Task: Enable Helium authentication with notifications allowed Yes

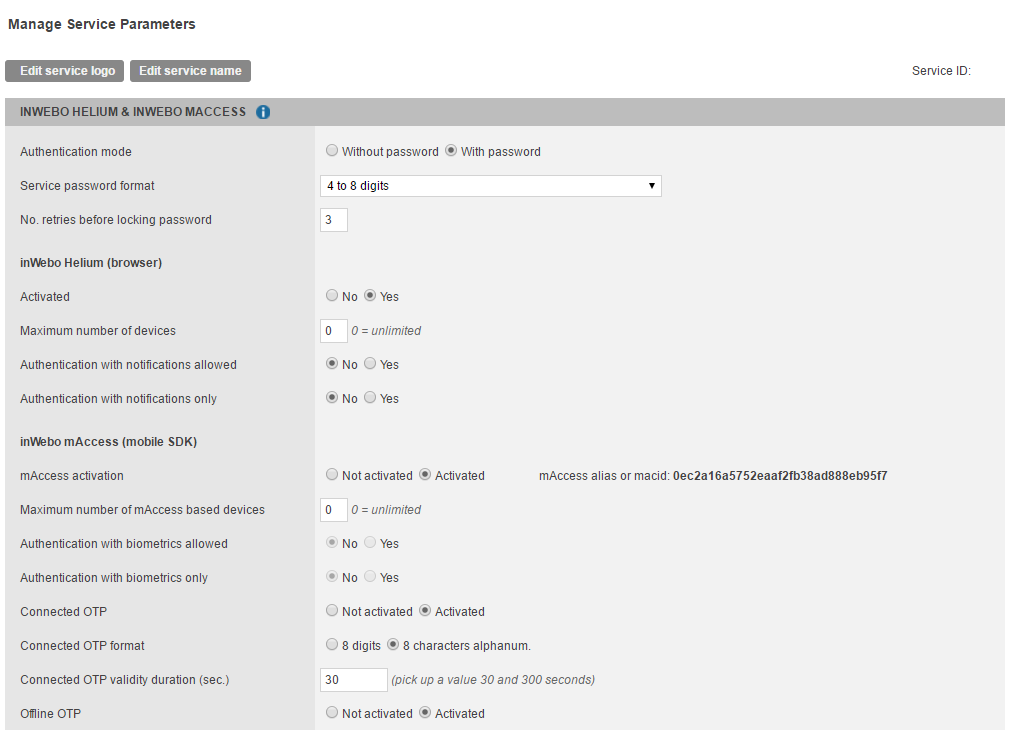Action: coord(370,365)
